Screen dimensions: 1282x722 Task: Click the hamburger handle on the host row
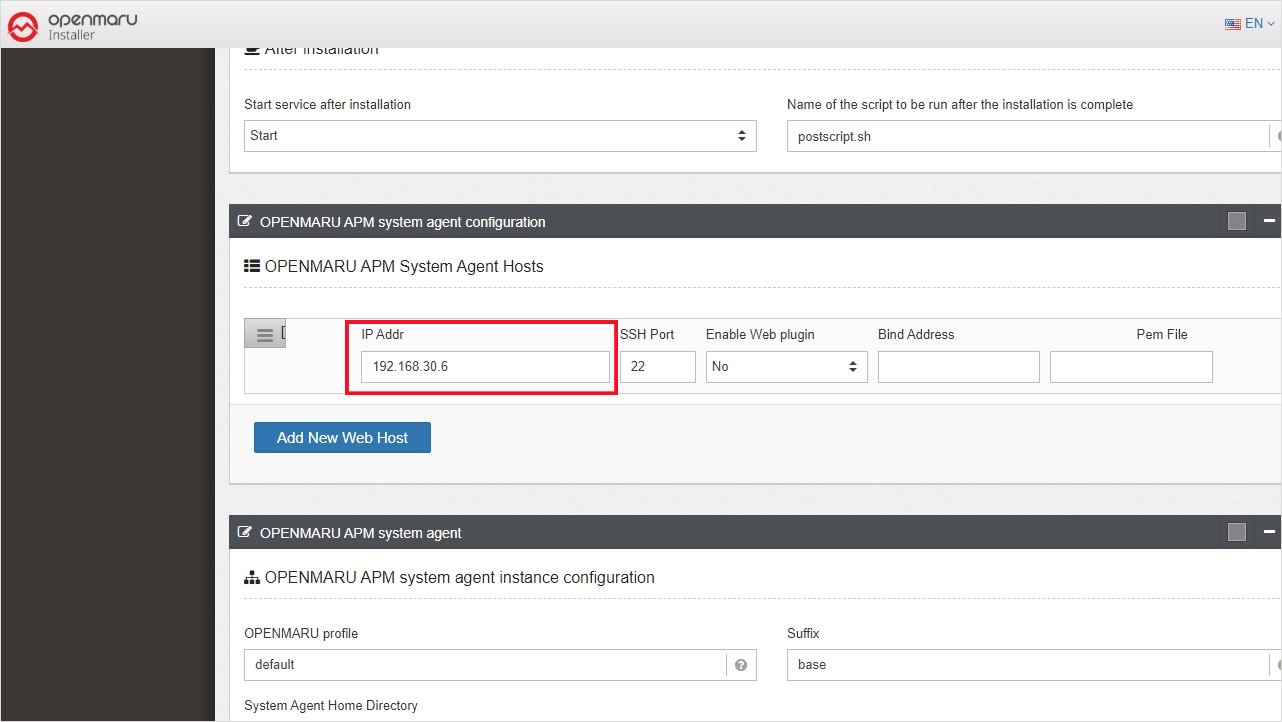(265, 335)
